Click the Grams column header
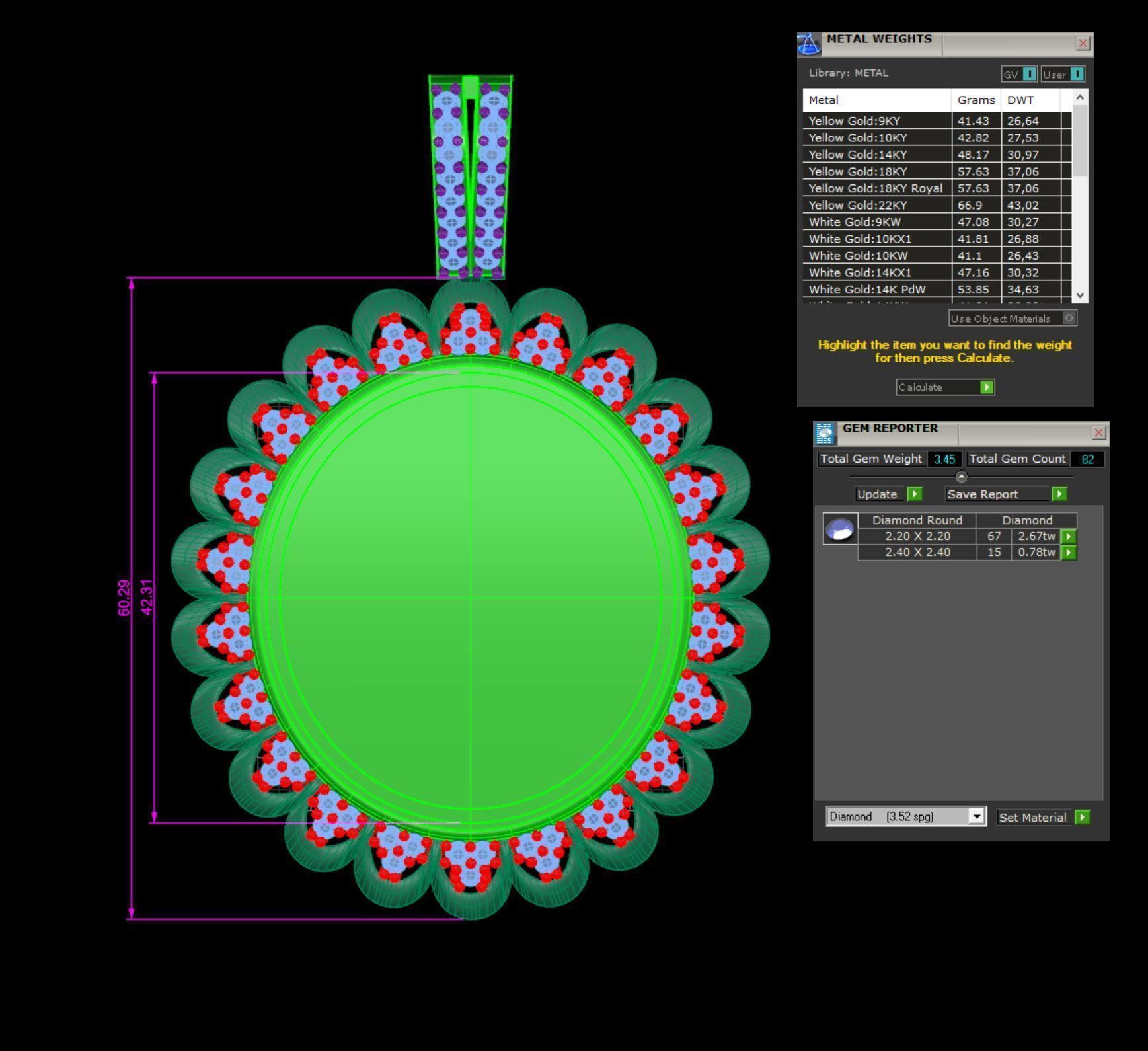This screenshot has width=1148, height=1051. [x=976, y=100]
